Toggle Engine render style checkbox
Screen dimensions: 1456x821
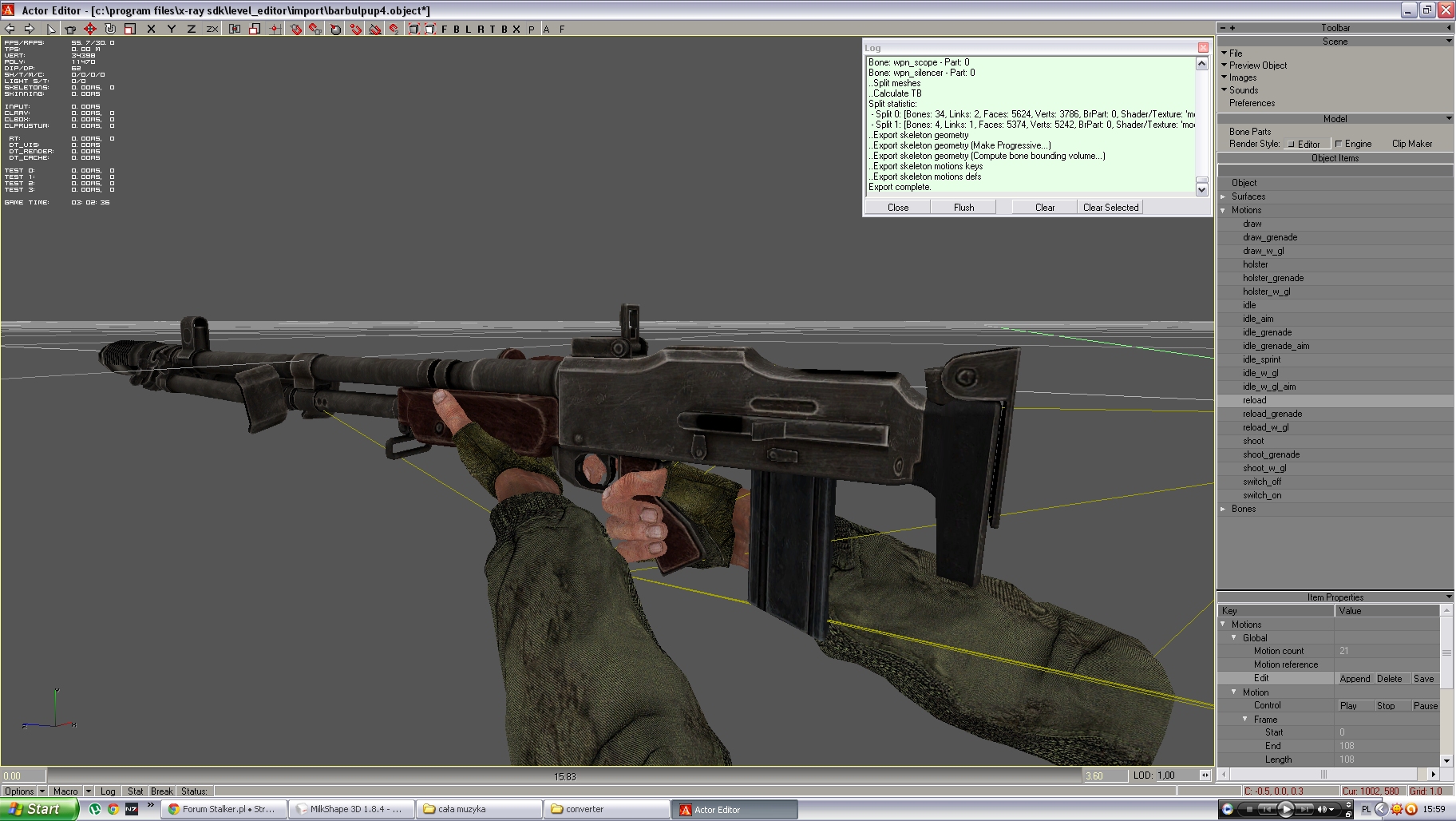(x=1339, y=144)
